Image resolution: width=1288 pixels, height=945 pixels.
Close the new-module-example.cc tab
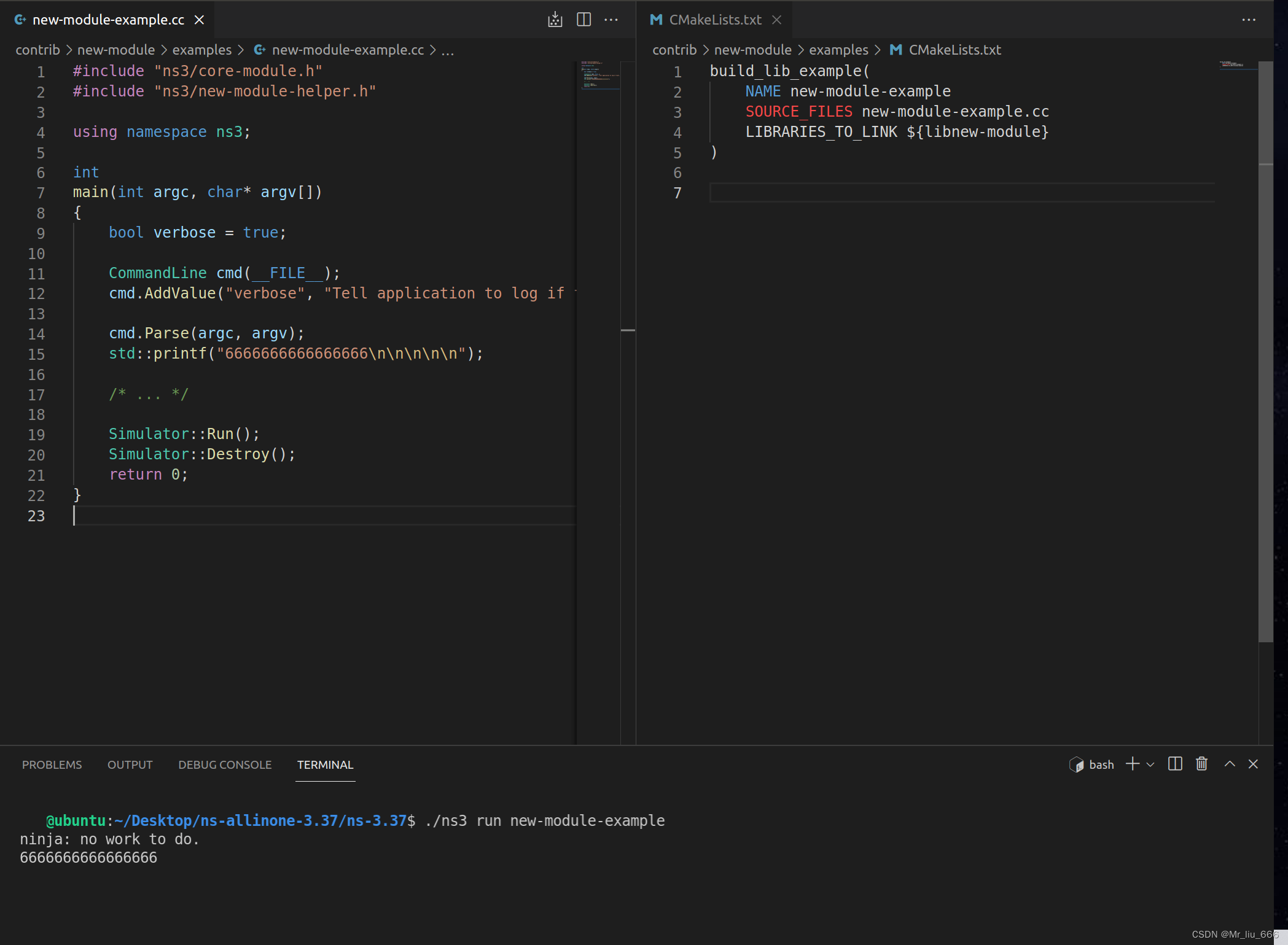click(x=199, y=20)
